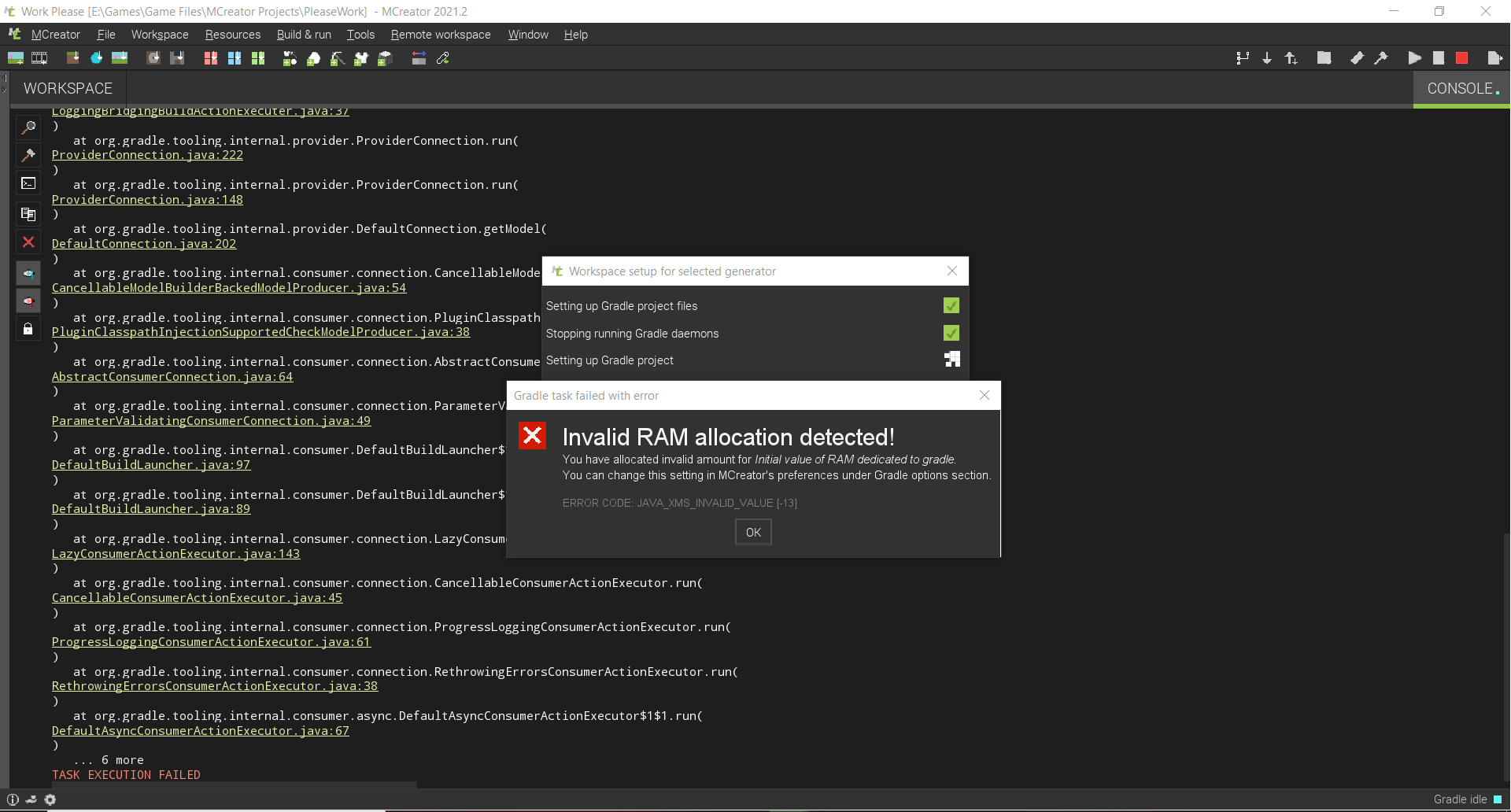Open the Resources menu

point(232,35)
